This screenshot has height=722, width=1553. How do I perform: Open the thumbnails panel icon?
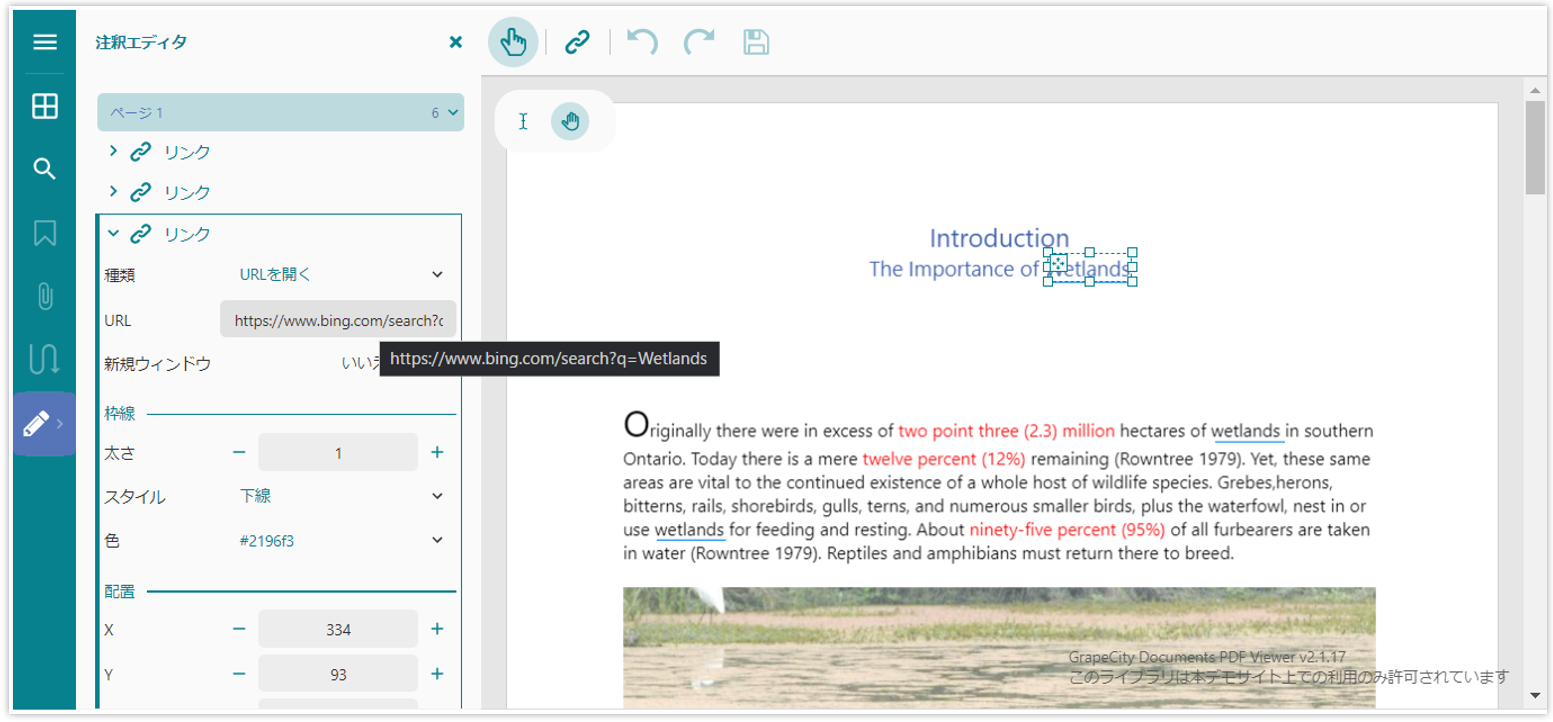coord(44,106)
